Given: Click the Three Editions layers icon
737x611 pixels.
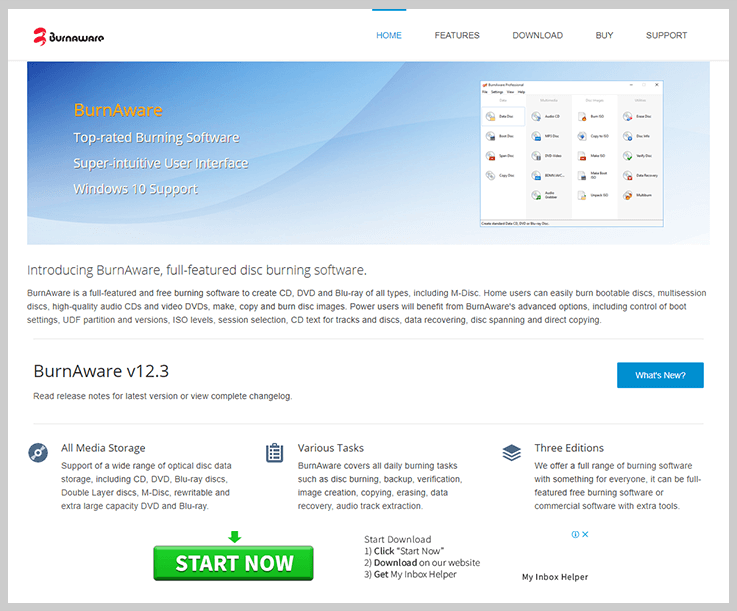Looking at the screenshot, I should point(511,453).
